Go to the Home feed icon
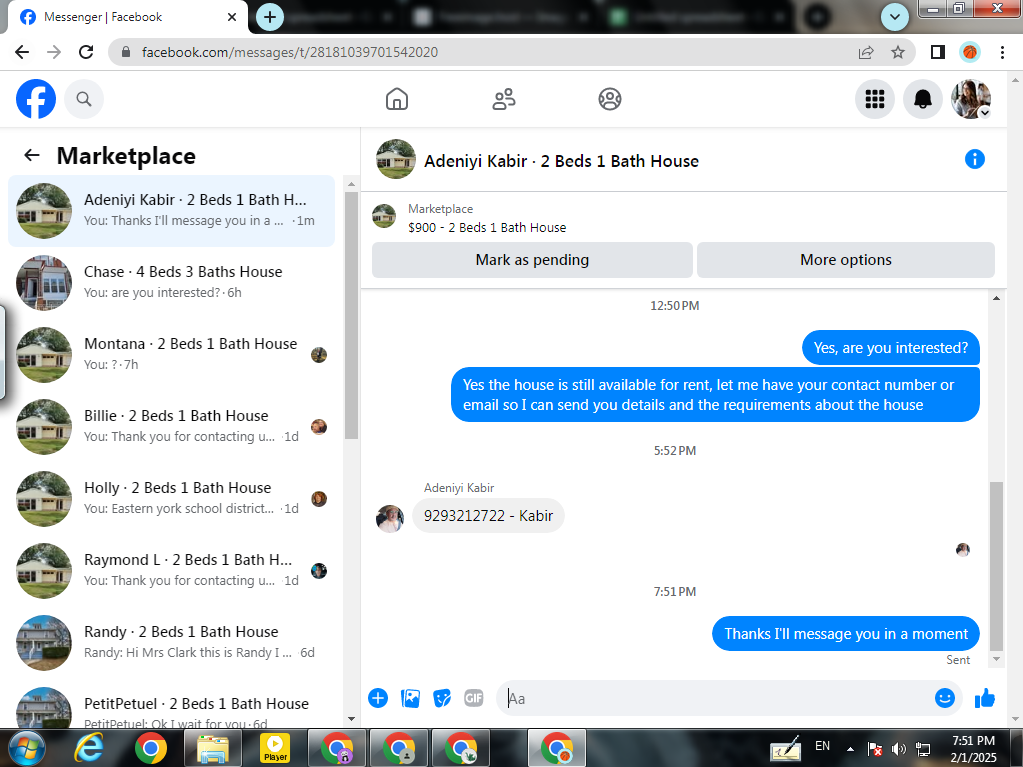The width and height of the screenshot is (1023, 767). pyautogui.click(x=397, y=99)
